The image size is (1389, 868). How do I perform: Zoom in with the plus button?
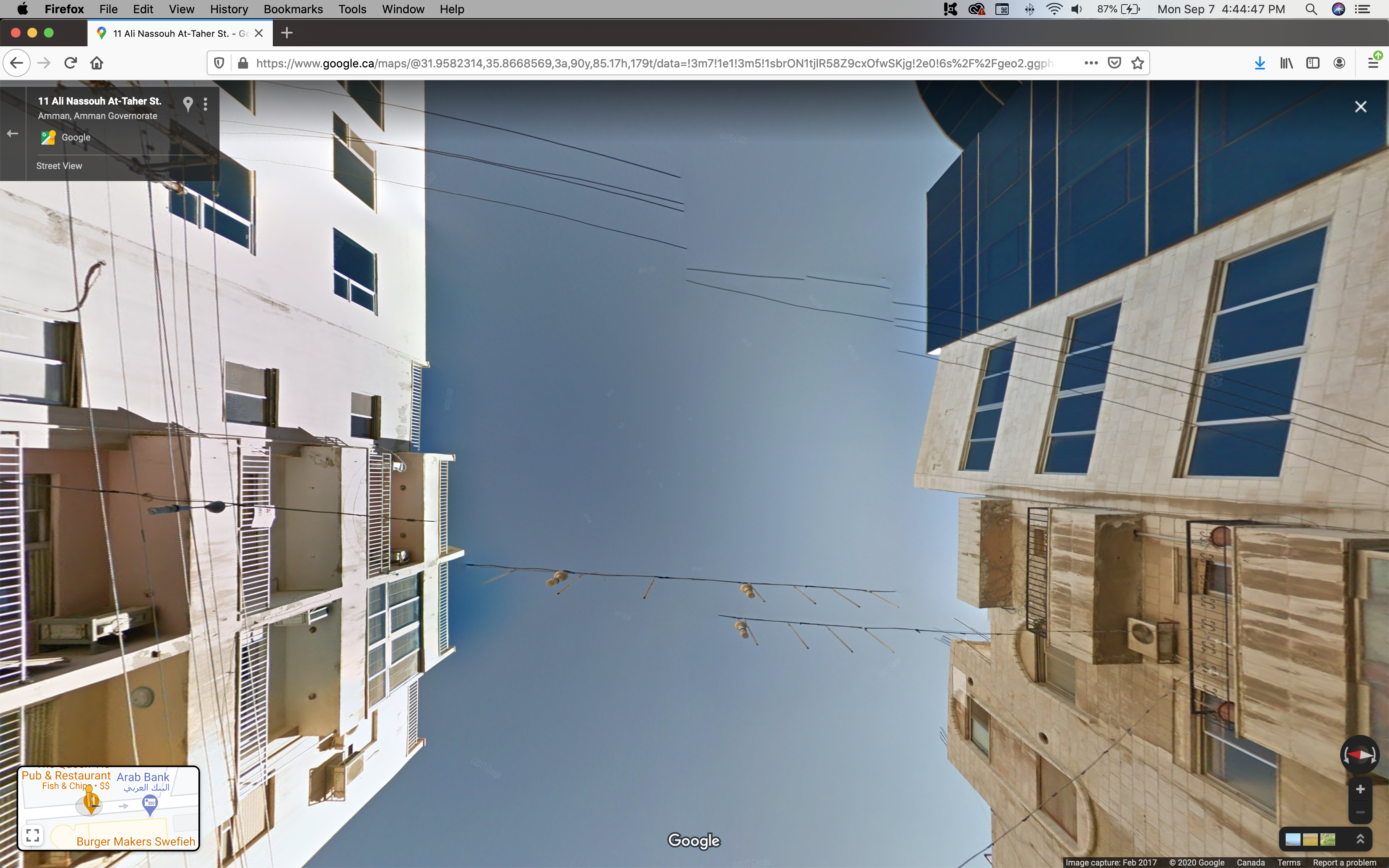(x=1360, y=789)
